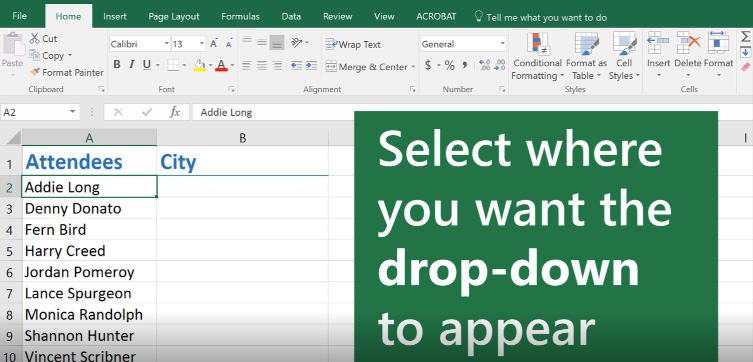Select the column A header
Image resolution: width=753 pixels, height=362 pixels.
tap(89, 138)
